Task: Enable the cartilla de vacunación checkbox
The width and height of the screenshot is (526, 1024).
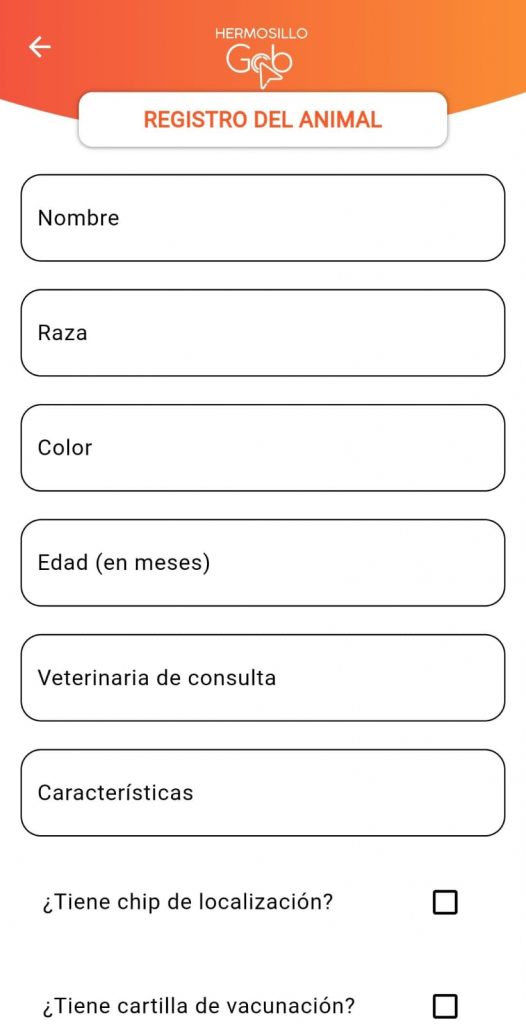Action: [x=445, y=1005]
